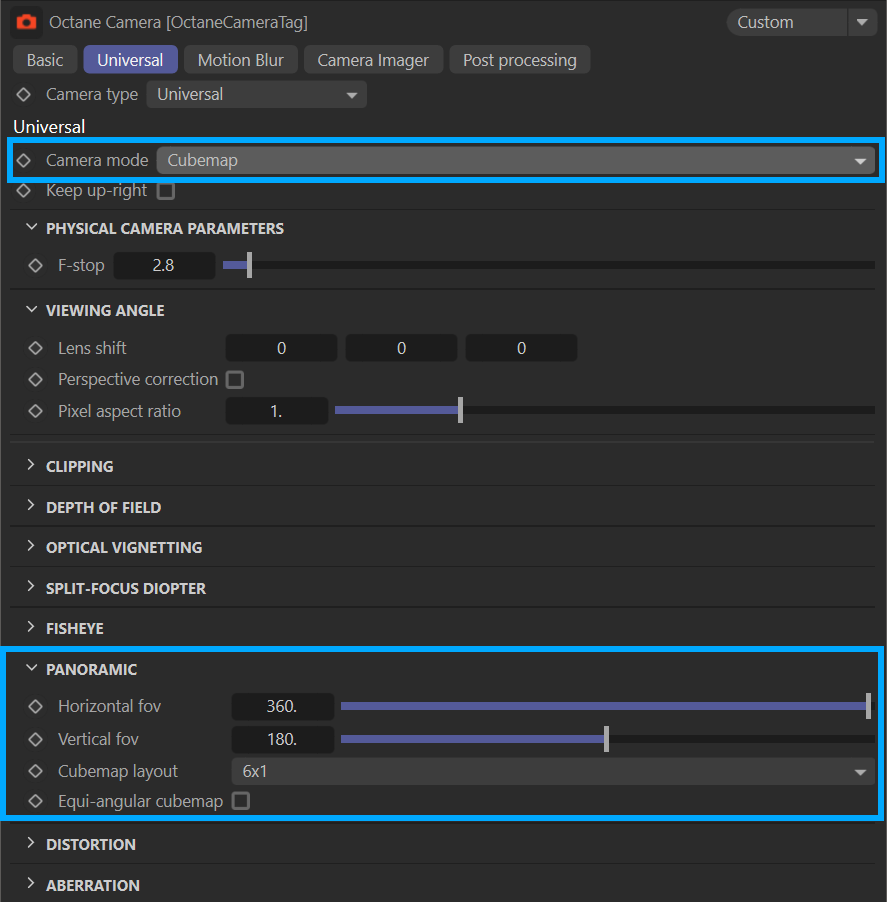This screenshot has width=887, height=902.
Task: Open the Post processing tab
Action: coord(519,60)
